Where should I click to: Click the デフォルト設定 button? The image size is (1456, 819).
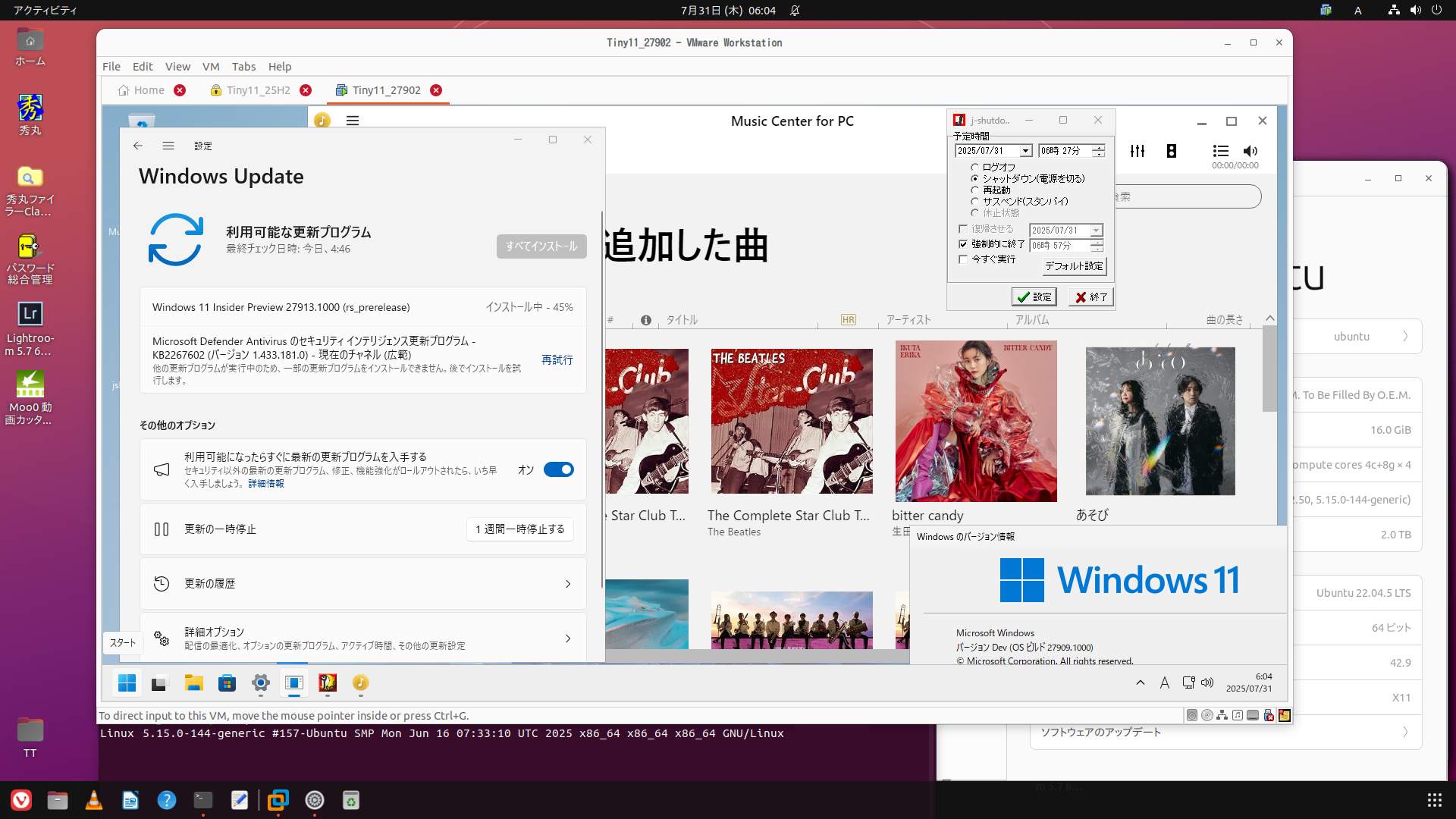(1074, 266)
